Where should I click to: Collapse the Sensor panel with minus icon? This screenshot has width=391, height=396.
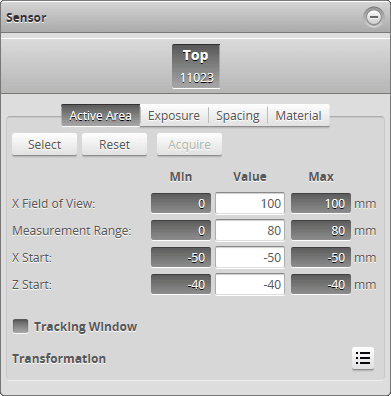[374, 17]
